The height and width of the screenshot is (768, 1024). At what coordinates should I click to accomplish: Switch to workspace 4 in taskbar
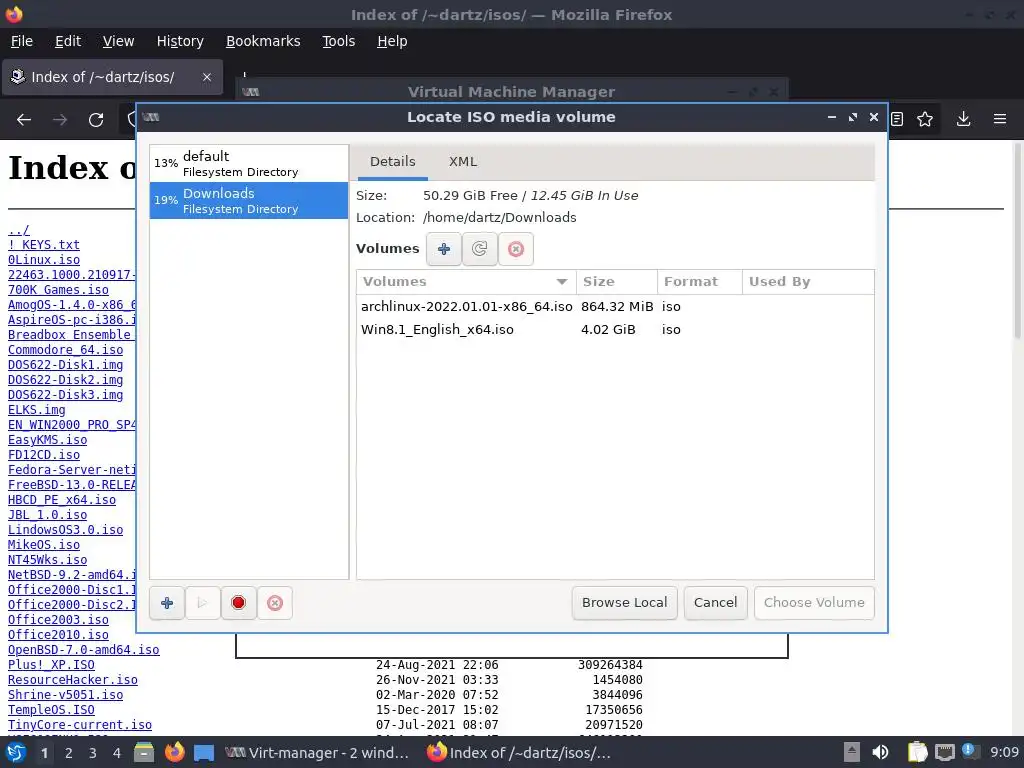(117, 753)
